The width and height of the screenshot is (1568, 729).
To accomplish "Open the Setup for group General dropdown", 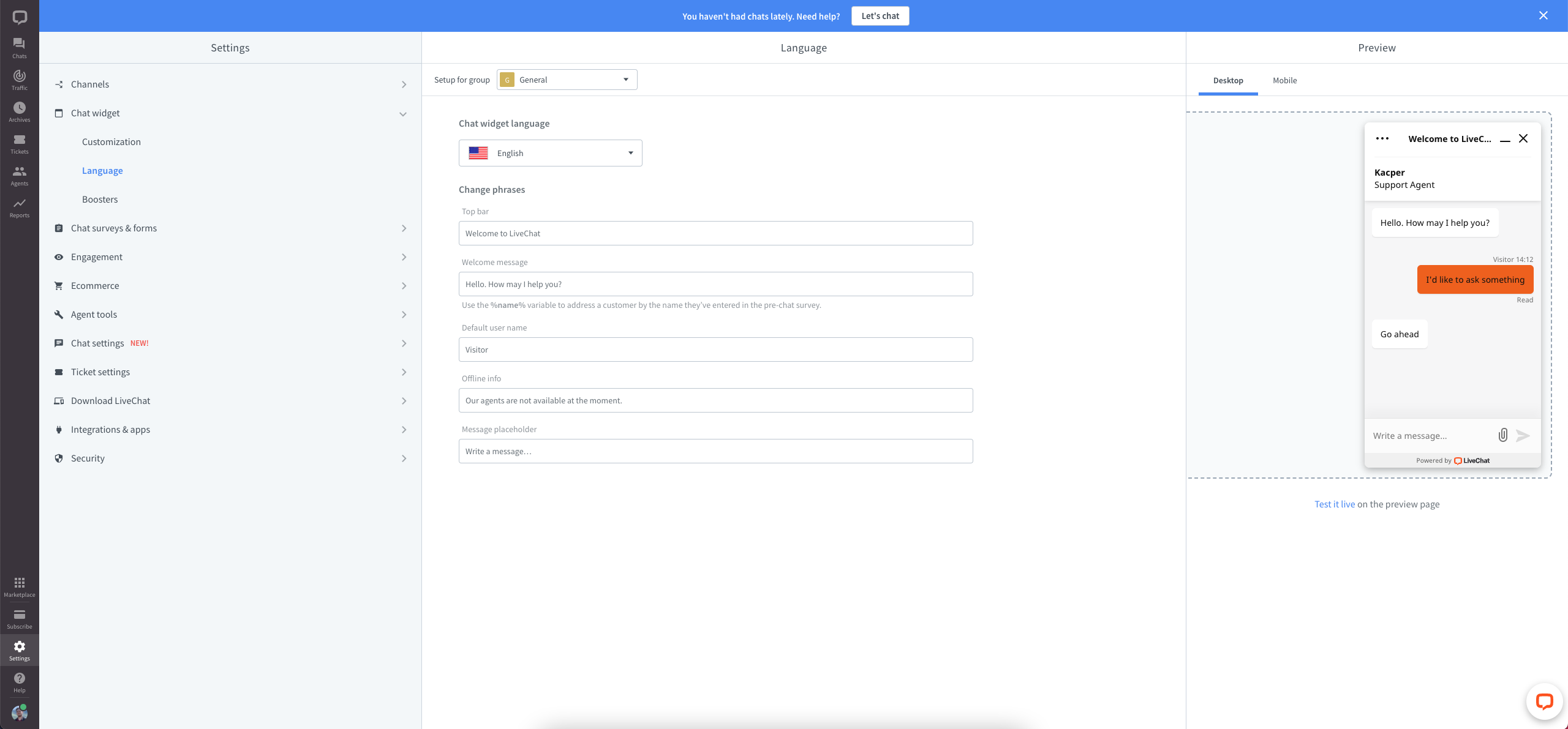I will (567, 80).
